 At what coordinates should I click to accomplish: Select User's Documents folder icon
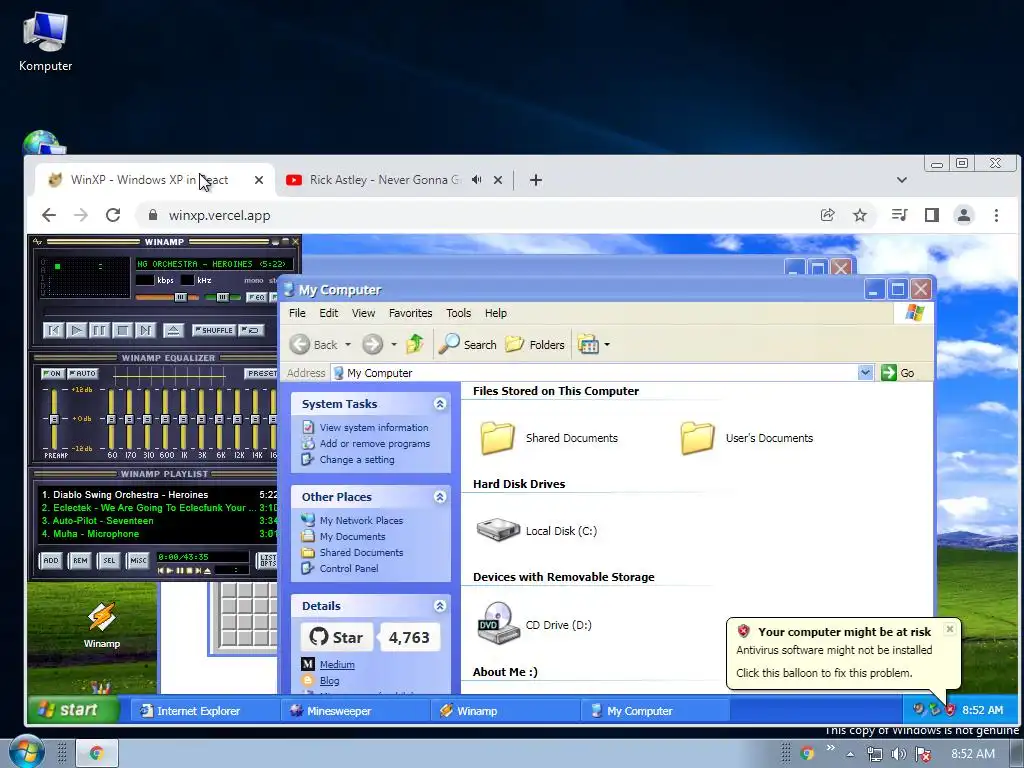coord(697,438)
